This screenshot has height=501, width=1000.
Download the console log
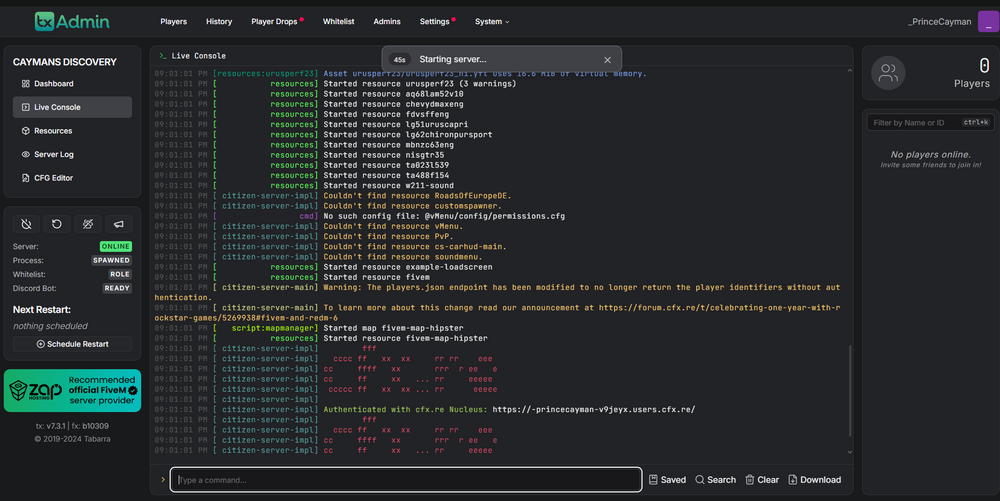point(814,480)
